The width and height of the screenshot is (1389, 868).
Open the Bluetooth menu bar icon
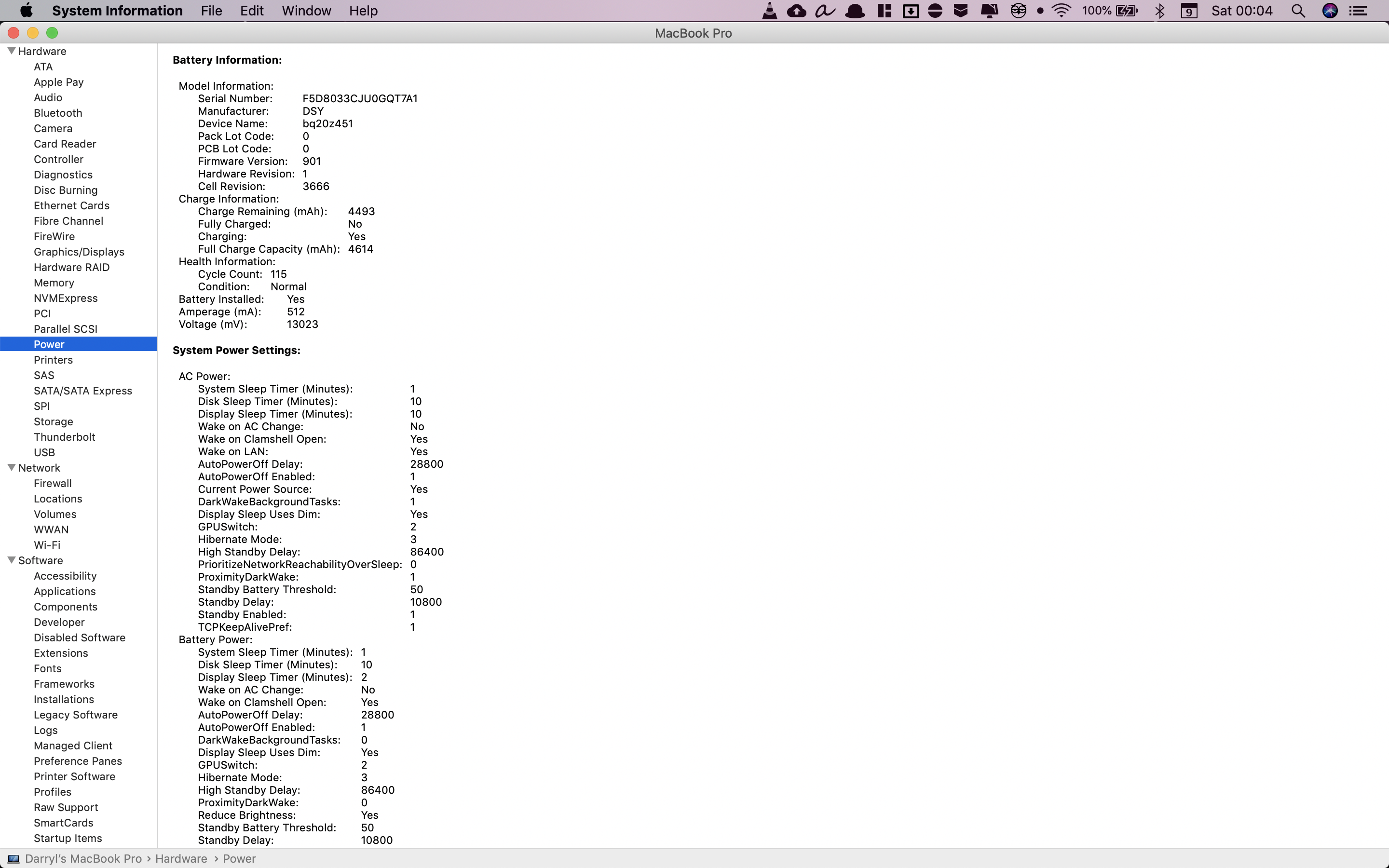tap(1159, 11)
